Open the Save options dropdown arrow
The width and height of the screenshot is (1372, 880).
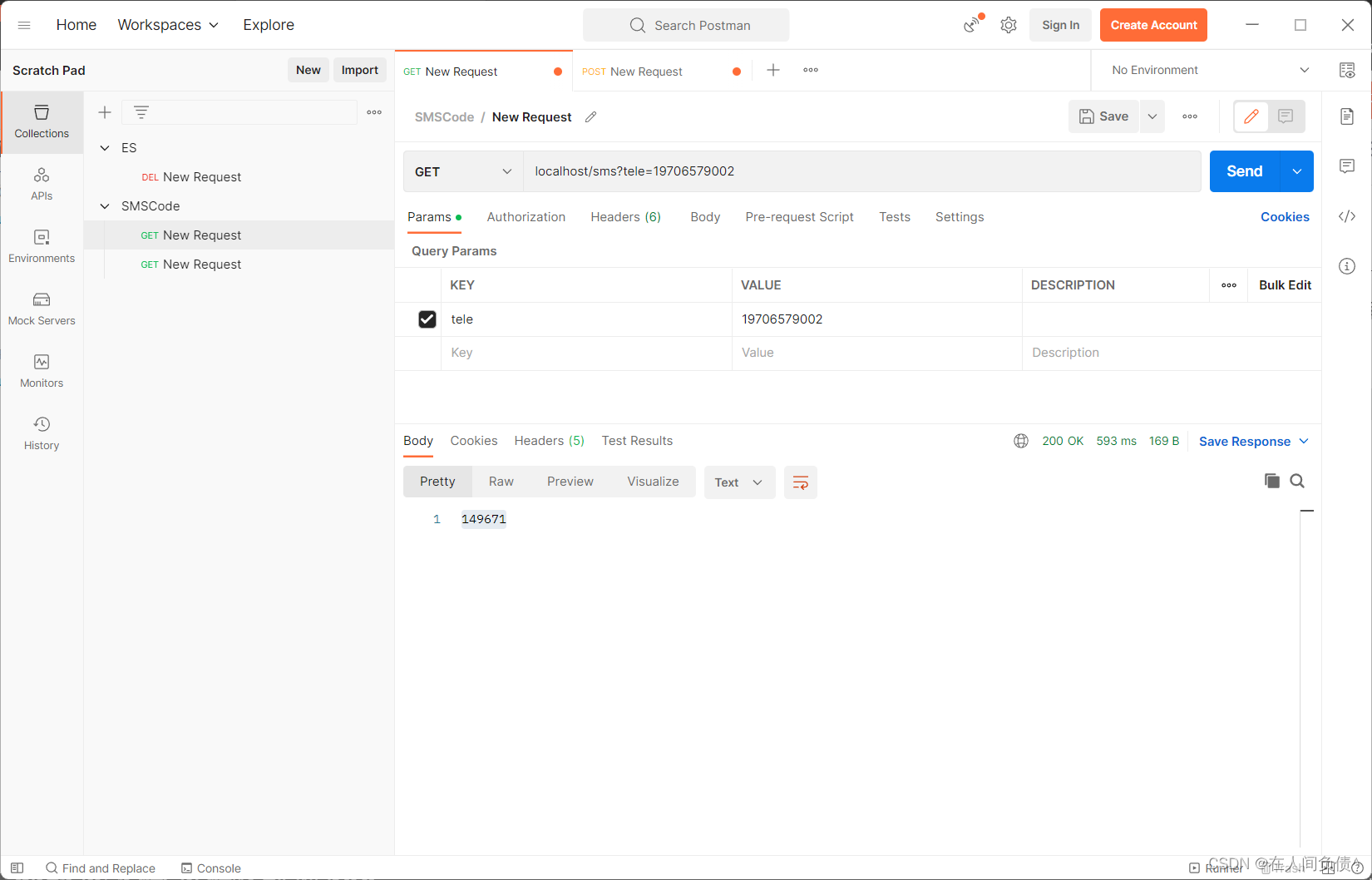1152,116
